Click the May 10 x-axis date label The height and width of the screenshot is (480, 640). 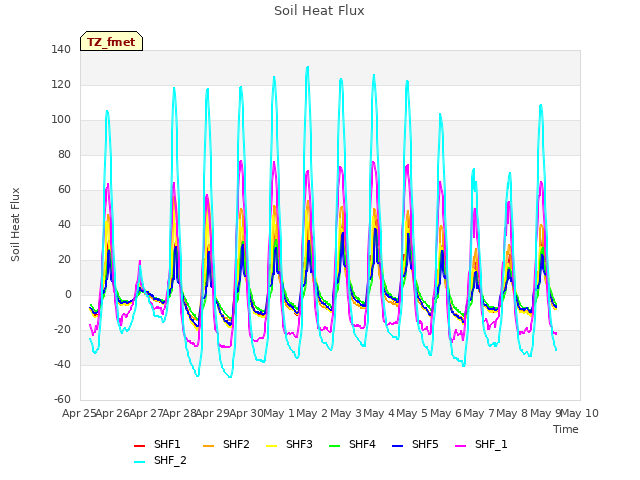tap(580, 413)
